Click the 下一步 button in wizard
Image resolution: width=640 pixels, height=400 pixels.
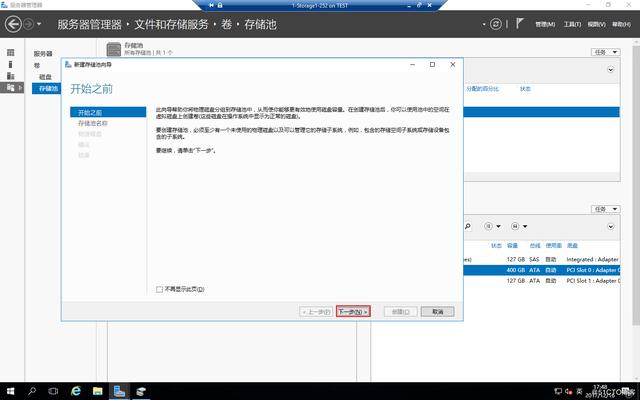[353, 311]
